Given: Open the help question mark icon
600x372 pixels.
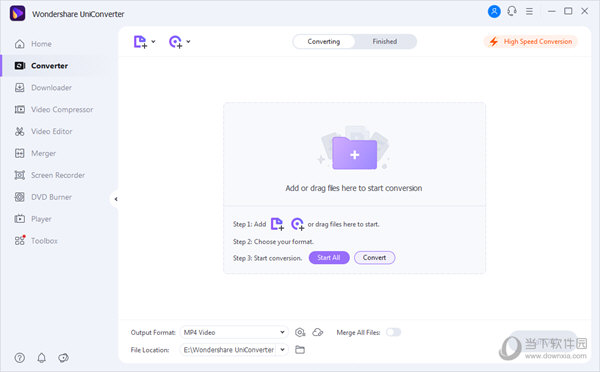Looking at the screenshot, I should (20, 358).
